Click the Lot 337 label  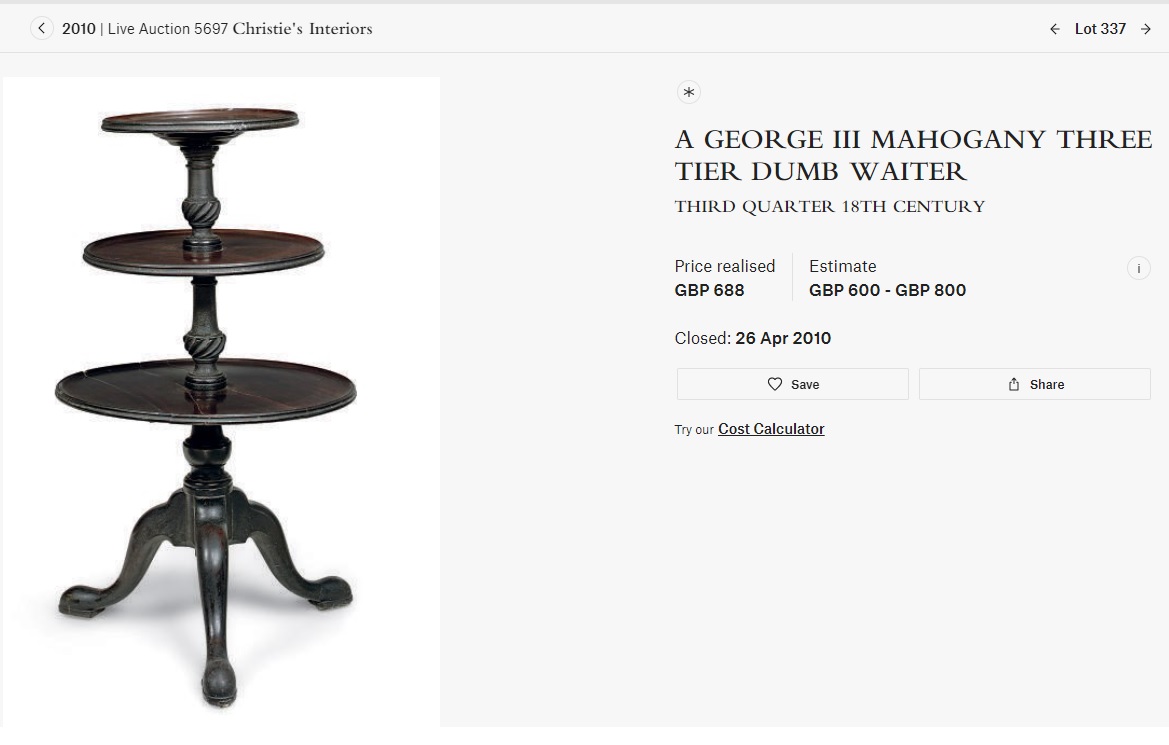tap(1100, 29)
